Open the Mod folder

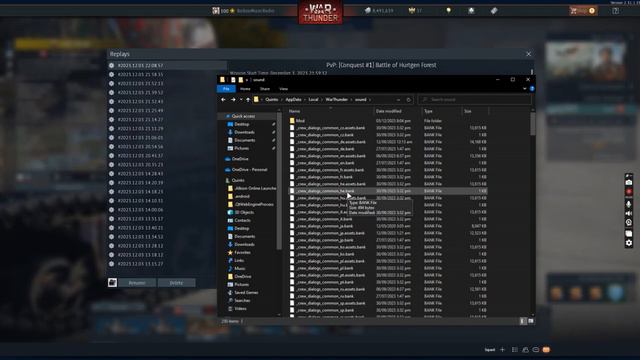point(300,121)
